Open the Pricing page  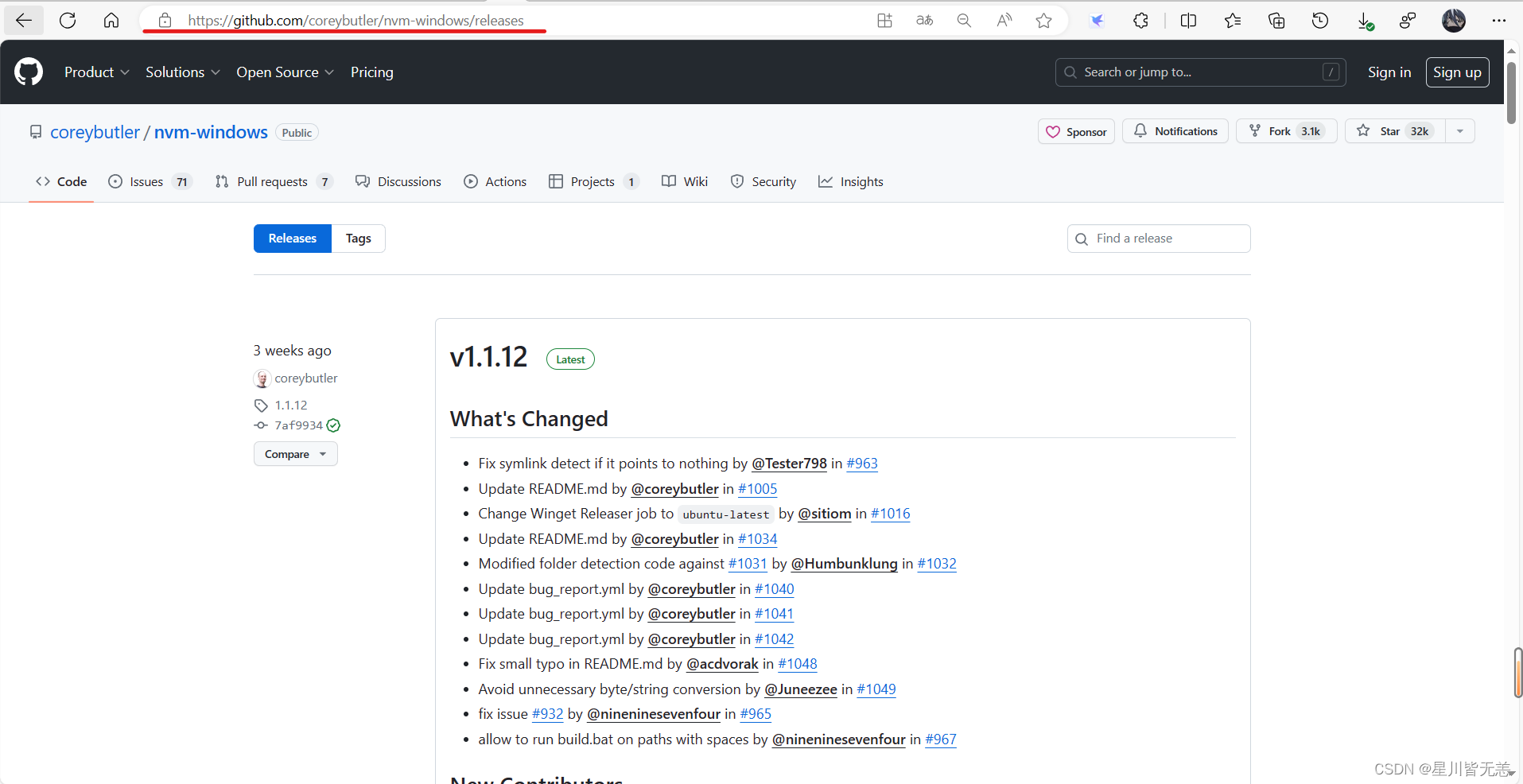tap(371, 72)
